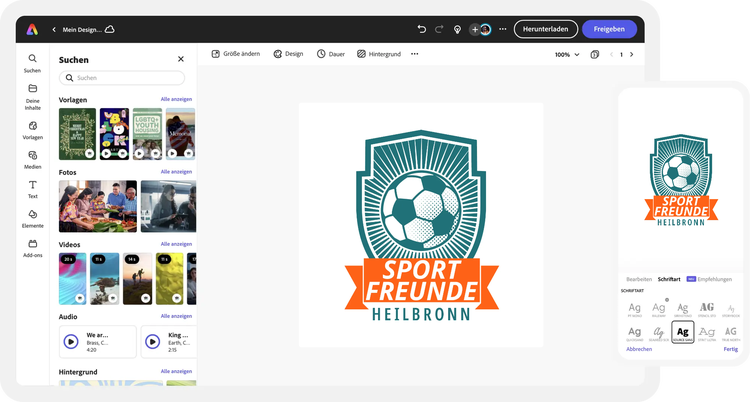
Task: Focus the Suchen search field
Action: (x=122, y=78)
